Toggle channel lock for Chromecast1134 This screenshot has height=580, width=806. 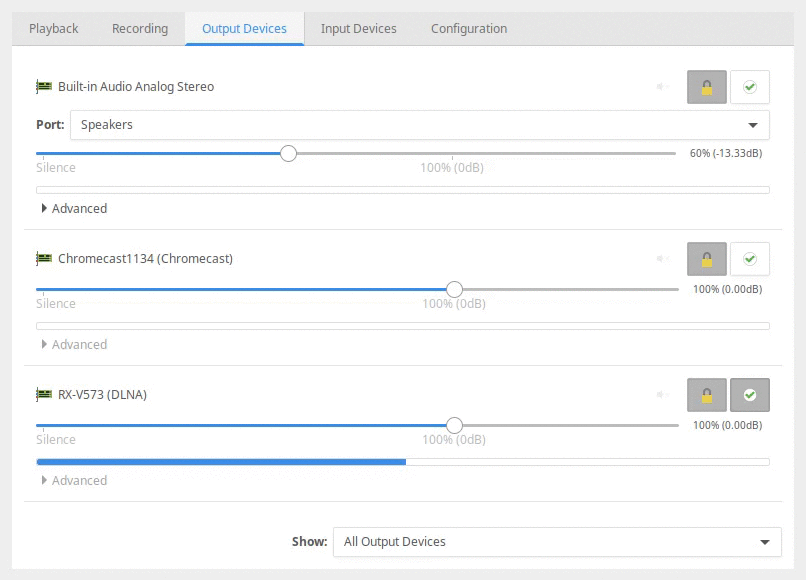[x=707, y=259]
